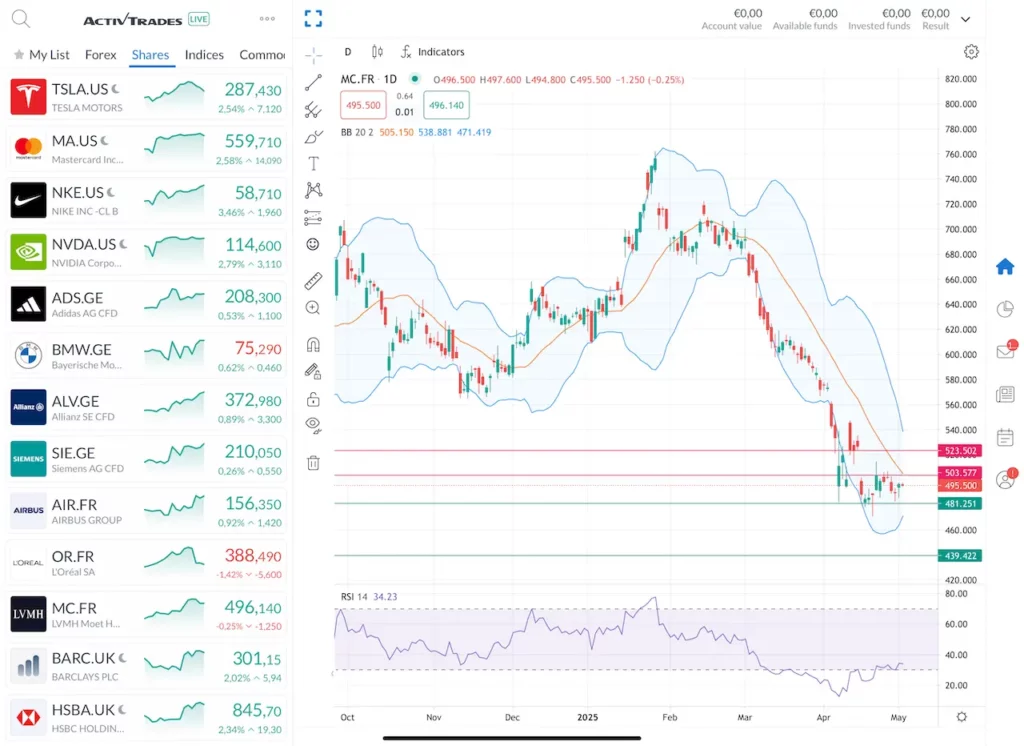Select the ADS.GE Adidas row
The image size is (1024, 746).
[146, 304]
